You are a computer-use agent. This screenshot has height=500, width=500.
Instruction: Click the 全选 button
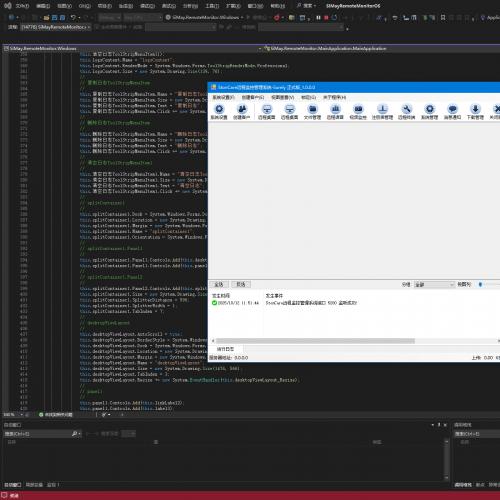click(x=219, y=284)
